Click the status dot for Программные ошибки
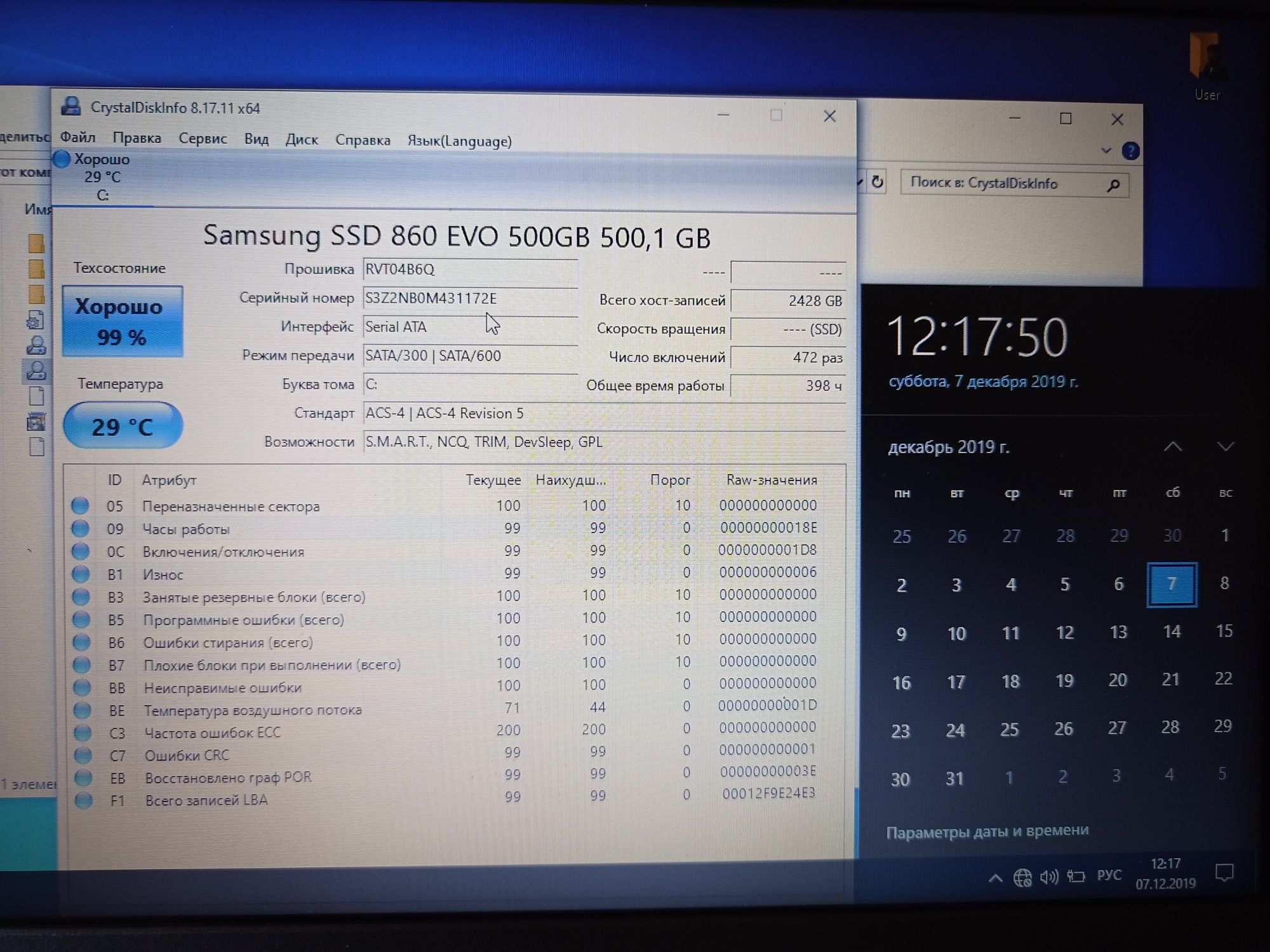Image resolution: width=1270 pixels, height=952 pixels. (81, 619)
